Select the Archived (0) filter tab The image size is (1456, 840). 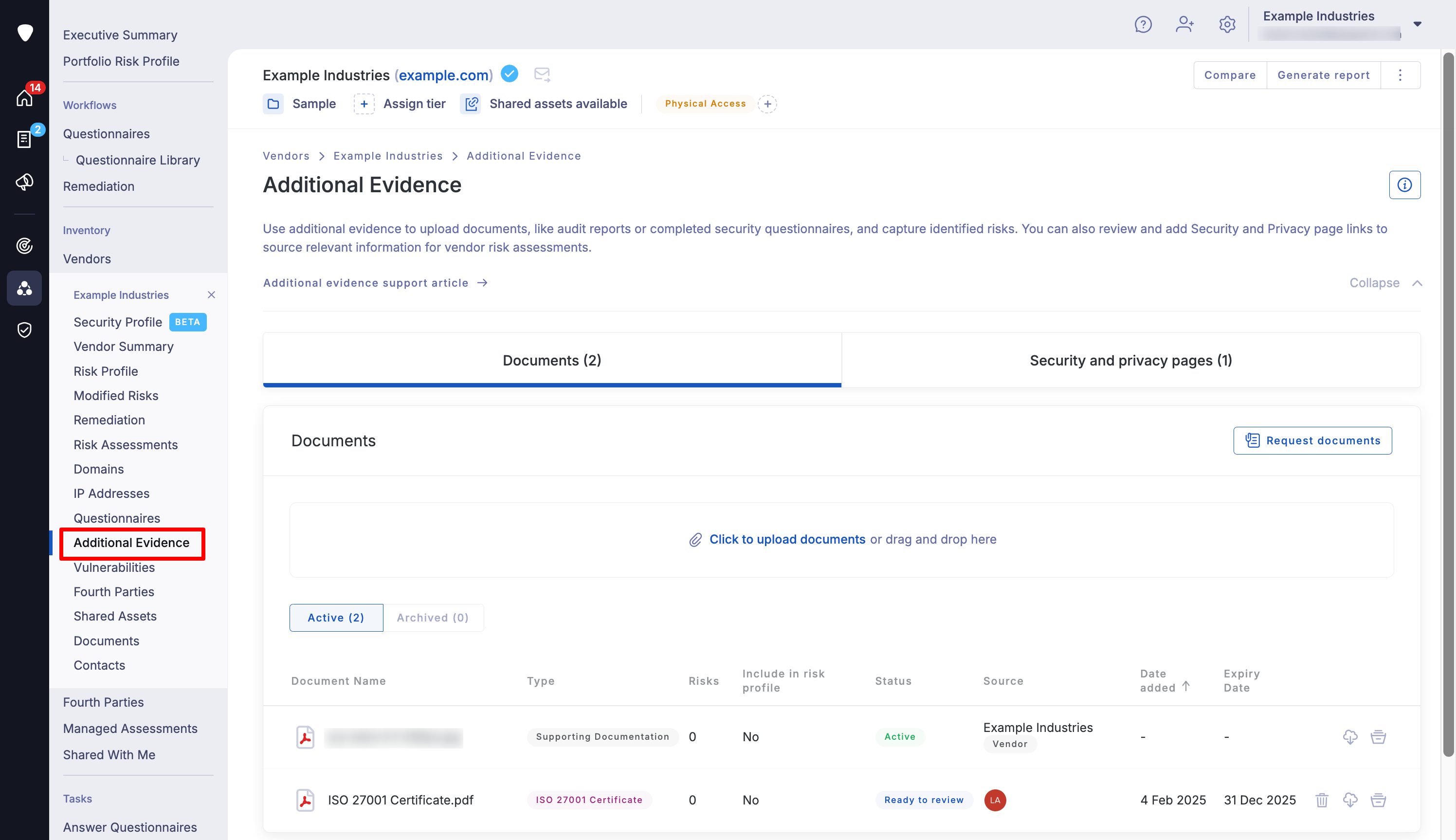433,617
